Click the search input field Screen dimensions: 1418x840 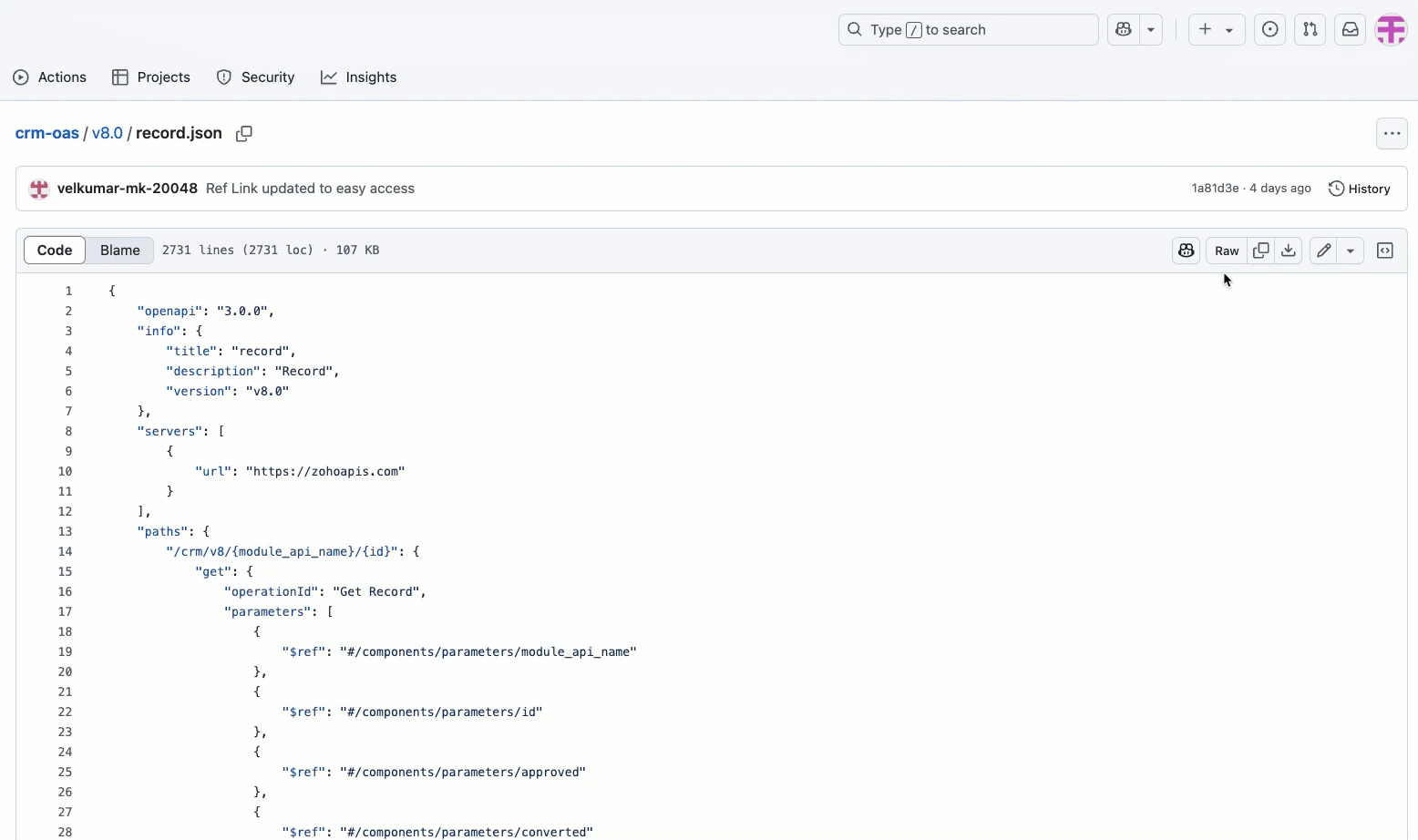(x=968, y=30)
